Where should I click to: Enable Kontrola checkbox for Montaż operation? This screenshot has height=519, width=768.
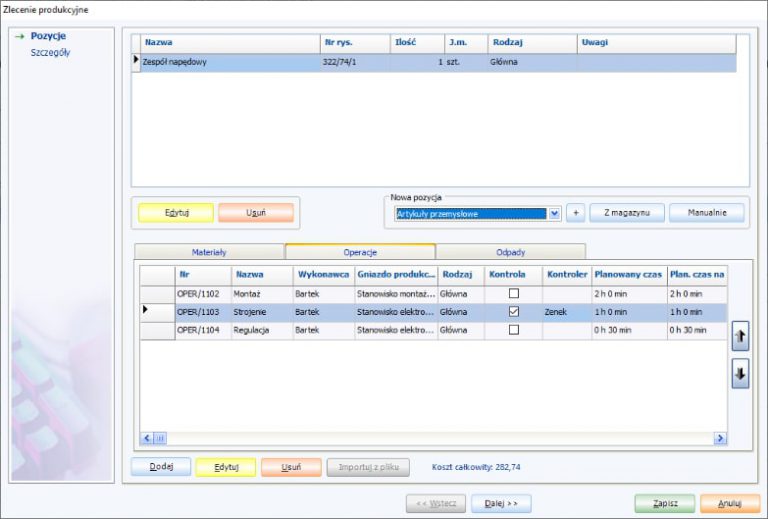[x=514, y=294]
